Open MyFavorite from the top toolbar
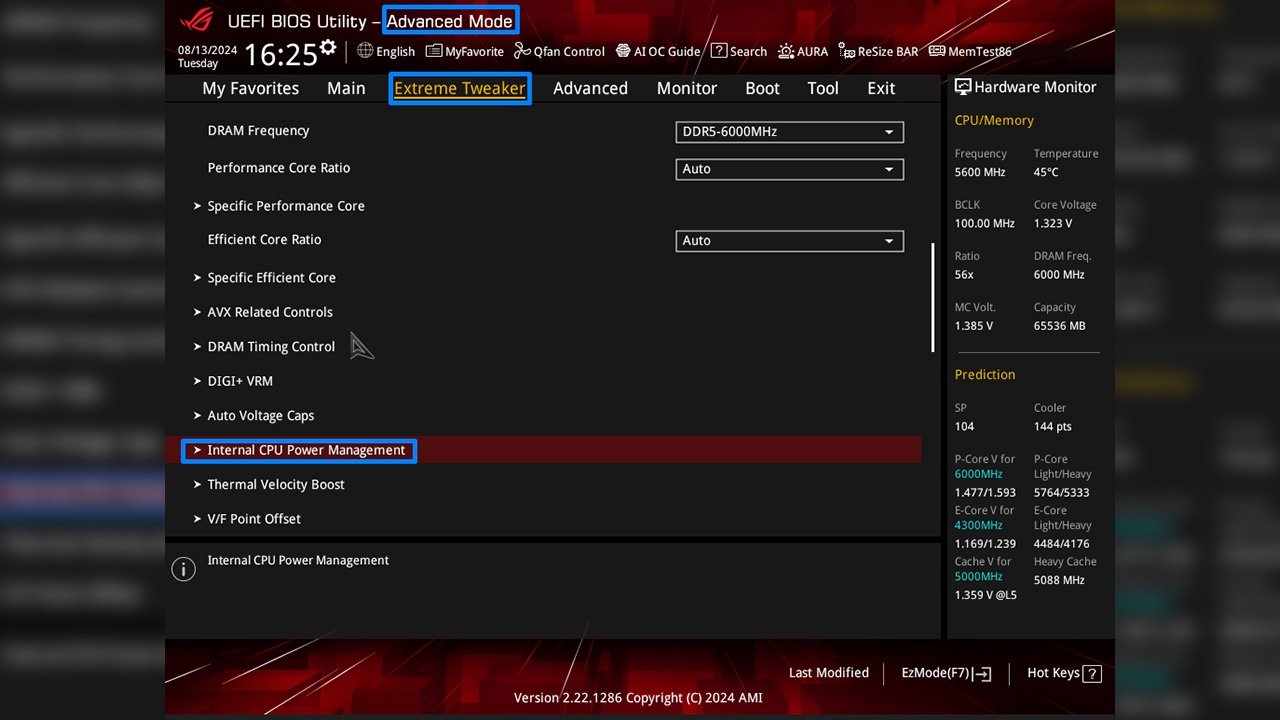This screenshot has height=720, width=1280. coord(465,51)
